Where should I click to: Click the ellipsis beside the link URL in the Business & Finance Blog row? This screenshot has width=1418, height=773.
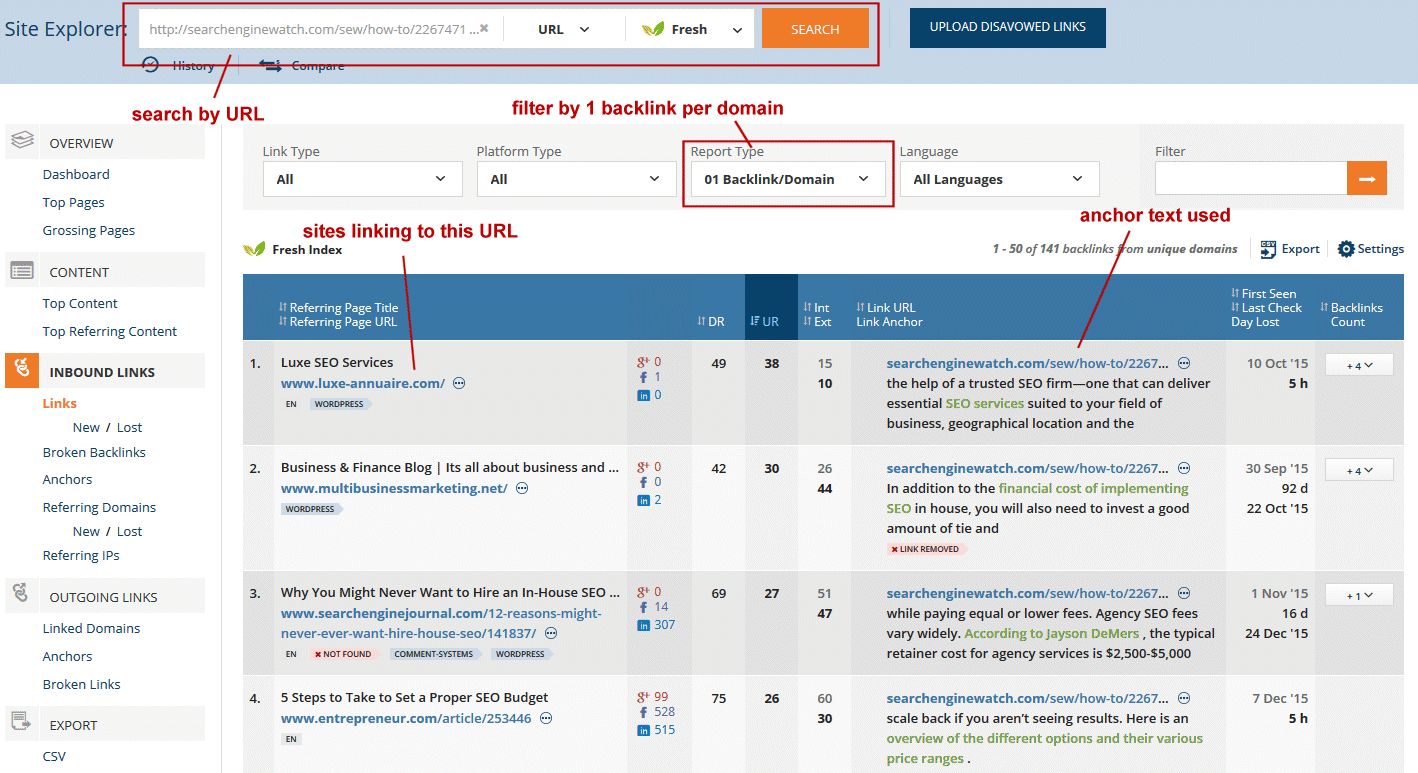pos(1184,468)
